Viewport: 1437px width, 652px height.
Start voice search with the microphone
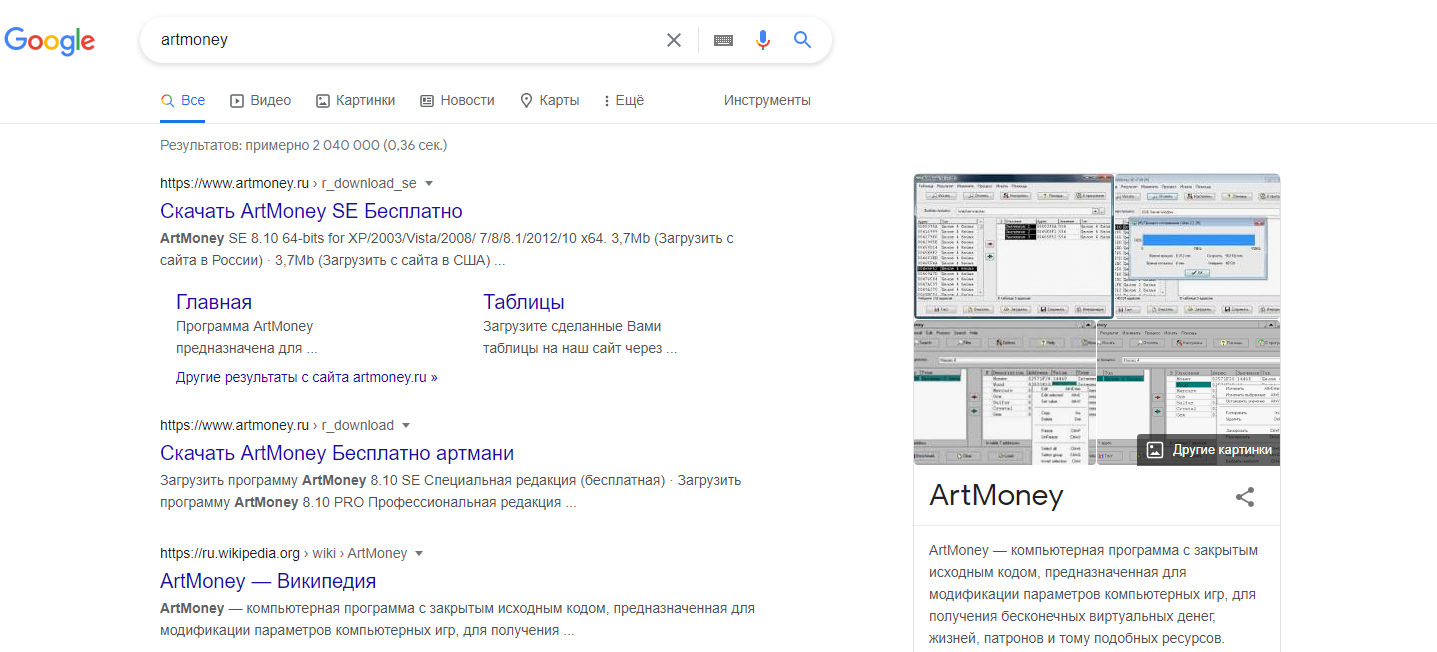click(x=763, y=40)
